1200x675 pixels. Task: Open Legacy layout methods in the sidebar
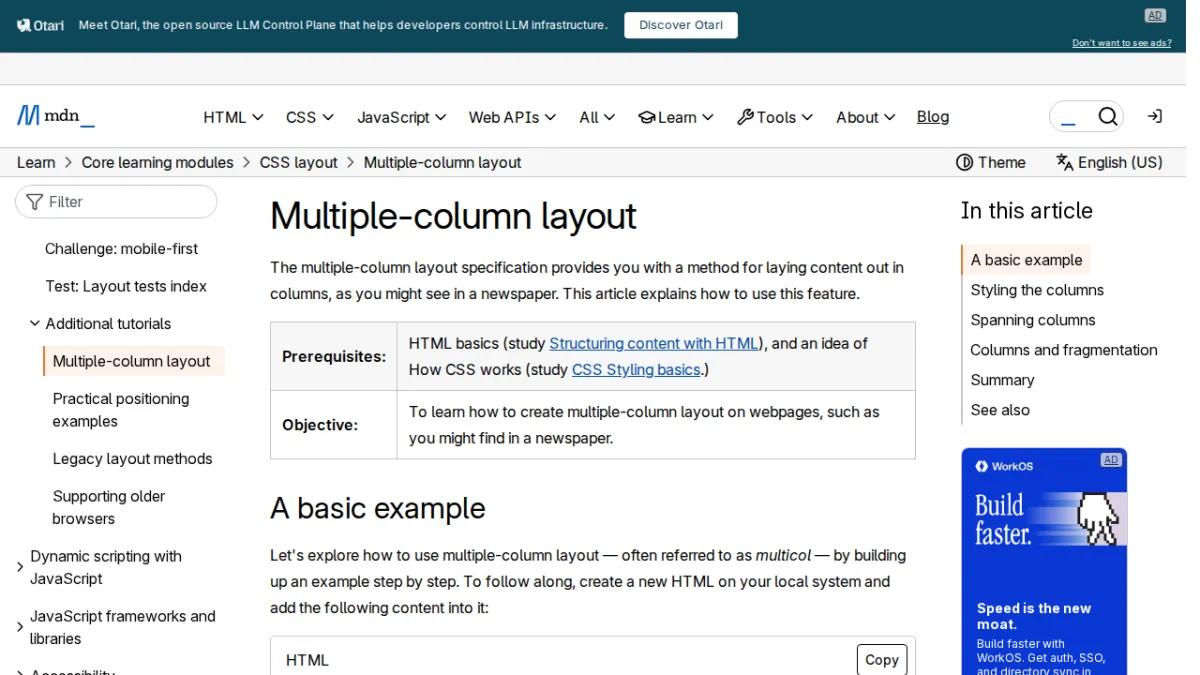133,458
